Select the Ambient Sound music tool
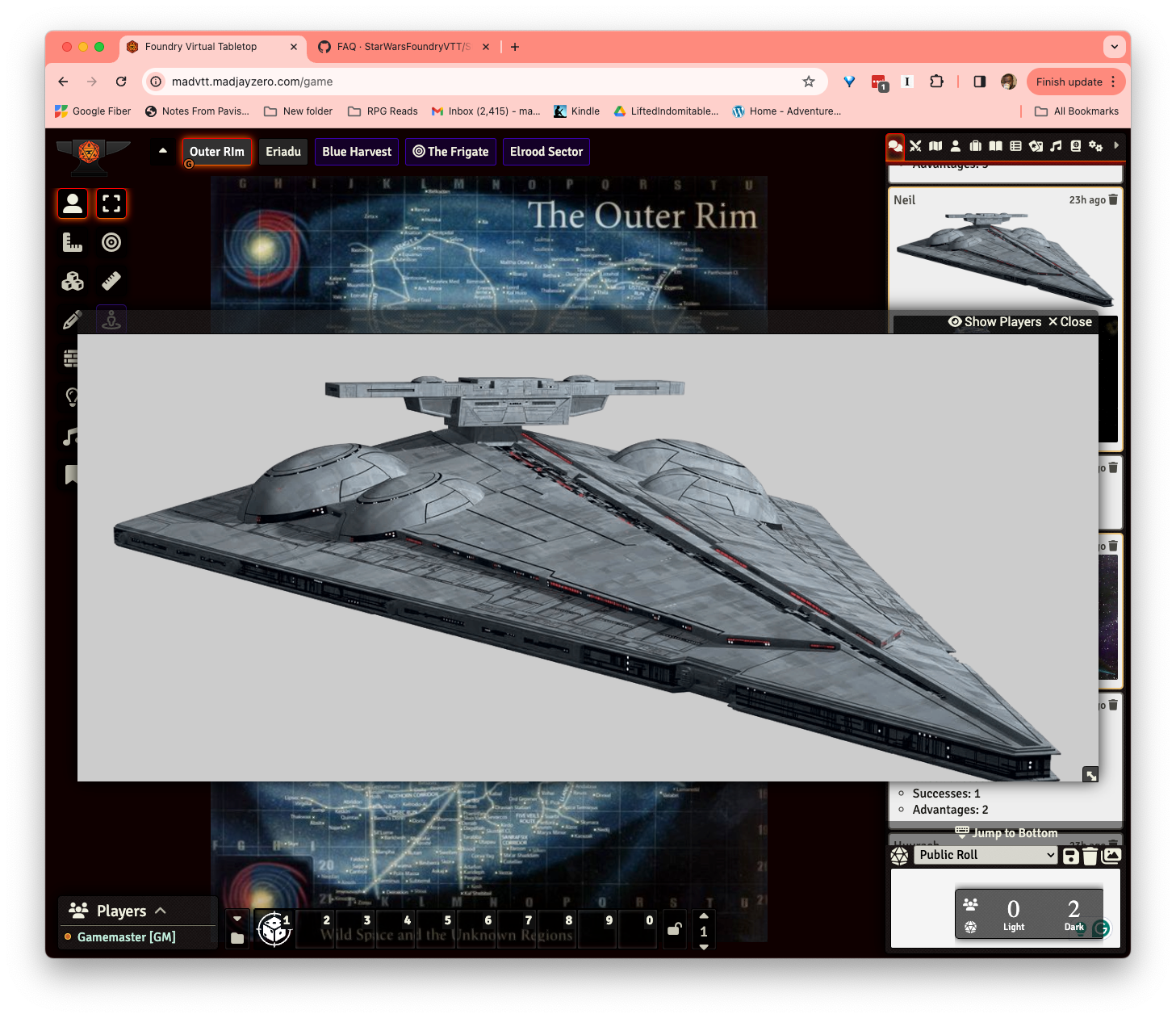 click(x=70, y=437)
